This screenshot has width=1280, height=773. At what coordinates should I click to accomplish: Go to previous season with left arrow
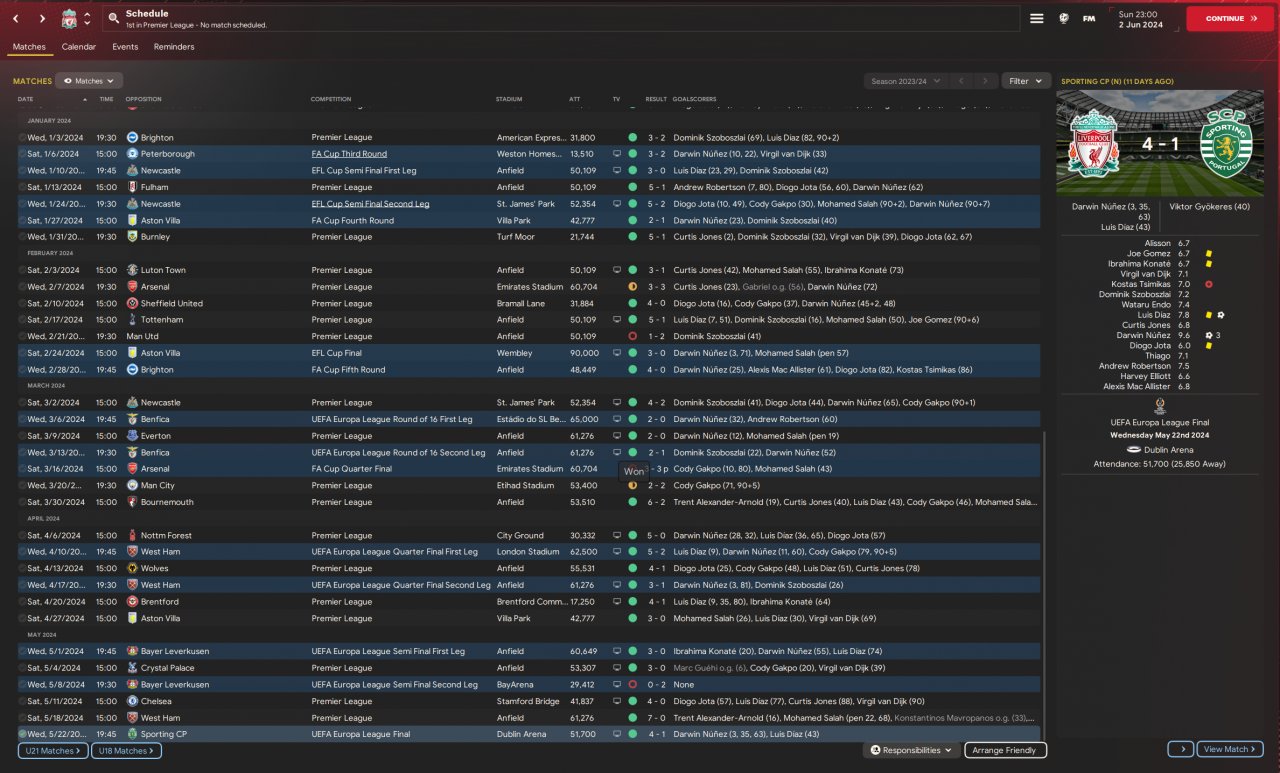coord(961,81)
